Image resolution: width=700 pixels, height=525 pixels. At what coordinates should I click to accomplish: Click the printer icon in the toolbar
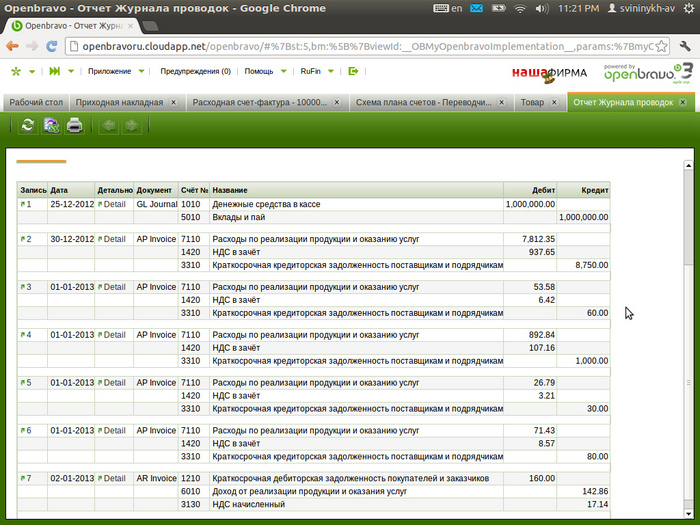[x=74, y=125]
